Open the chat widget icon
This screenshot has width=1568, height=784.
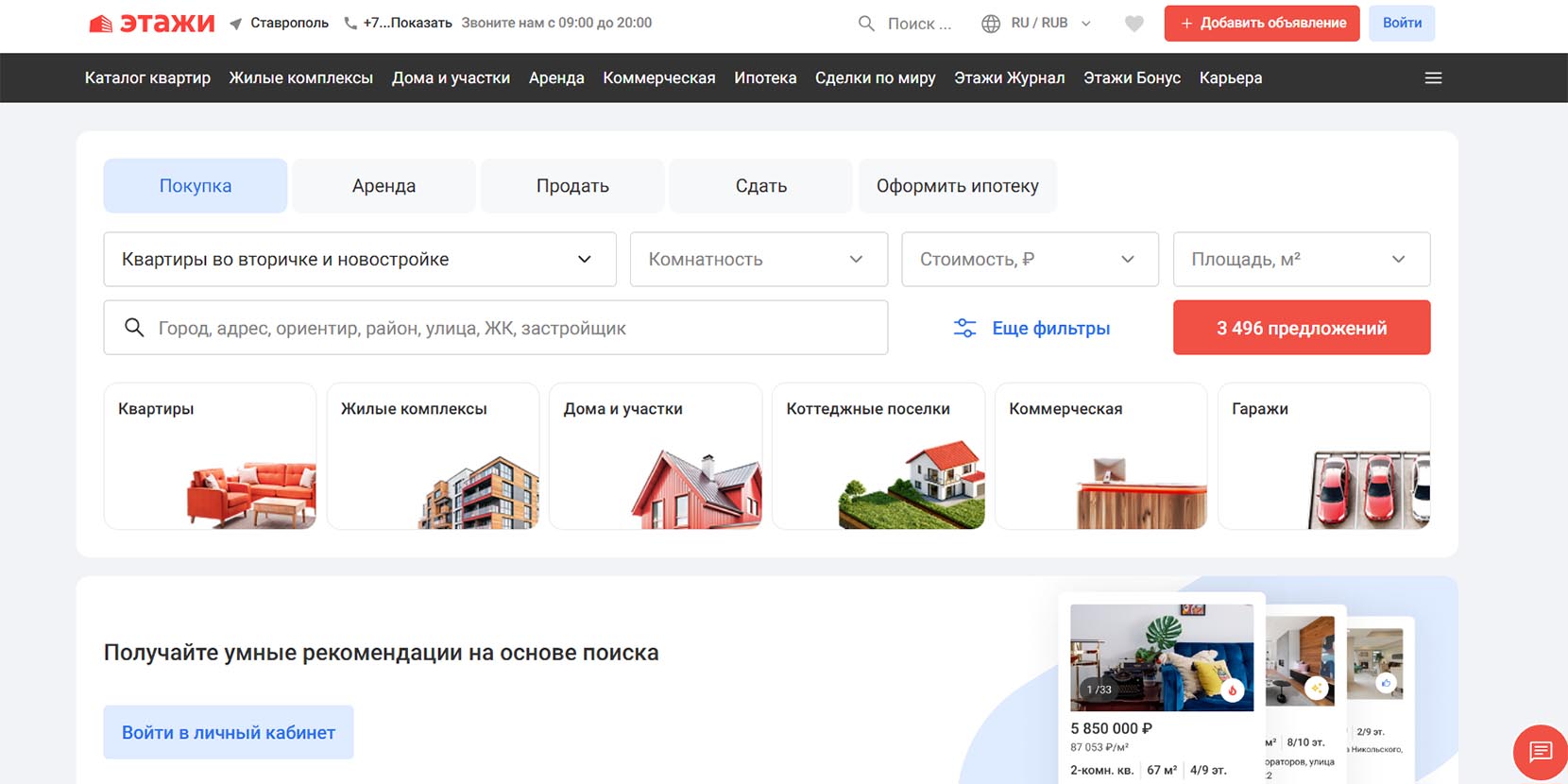(1540, 752)
